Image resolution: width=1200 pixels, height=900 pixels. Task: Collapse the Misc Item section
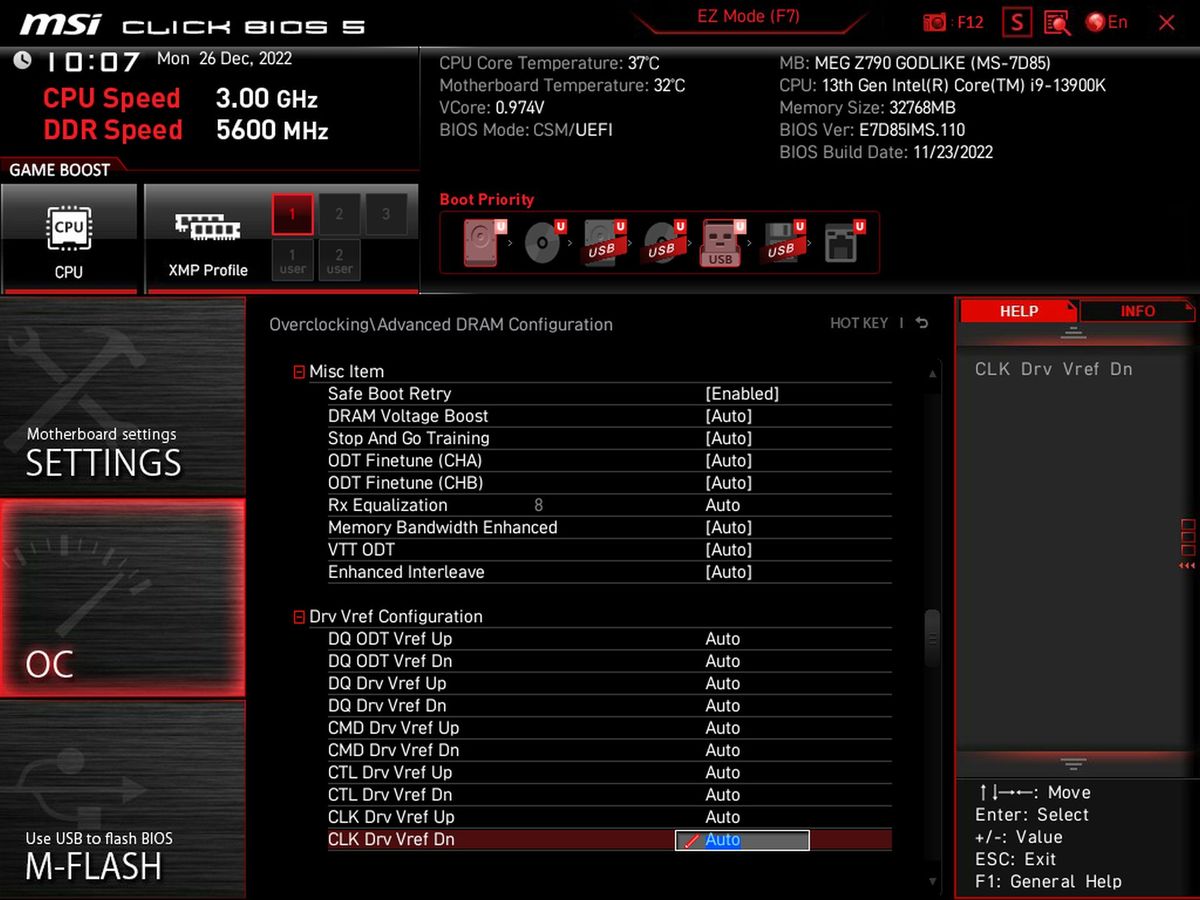299,372
